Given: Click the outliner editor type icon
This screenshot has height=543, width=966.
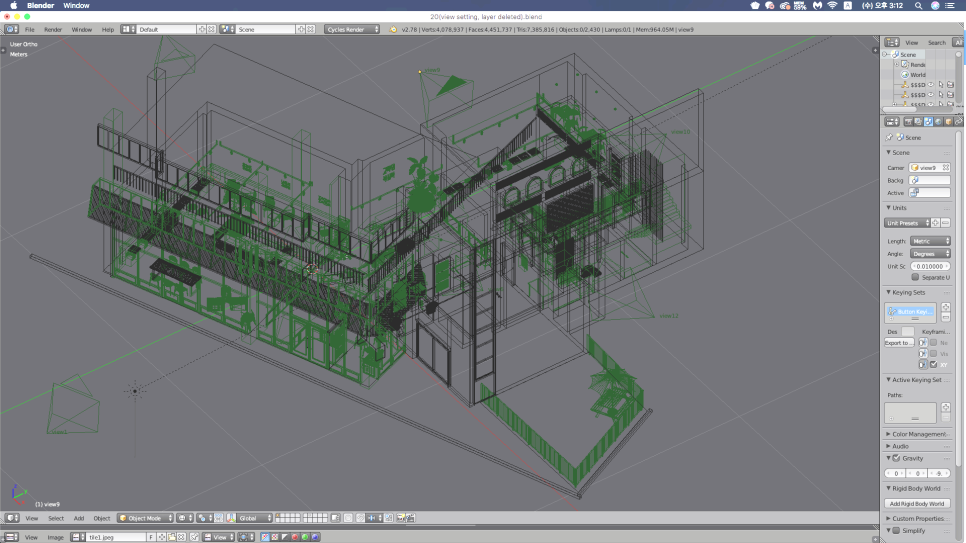Looking at the screenshot, I should (891, 42).
